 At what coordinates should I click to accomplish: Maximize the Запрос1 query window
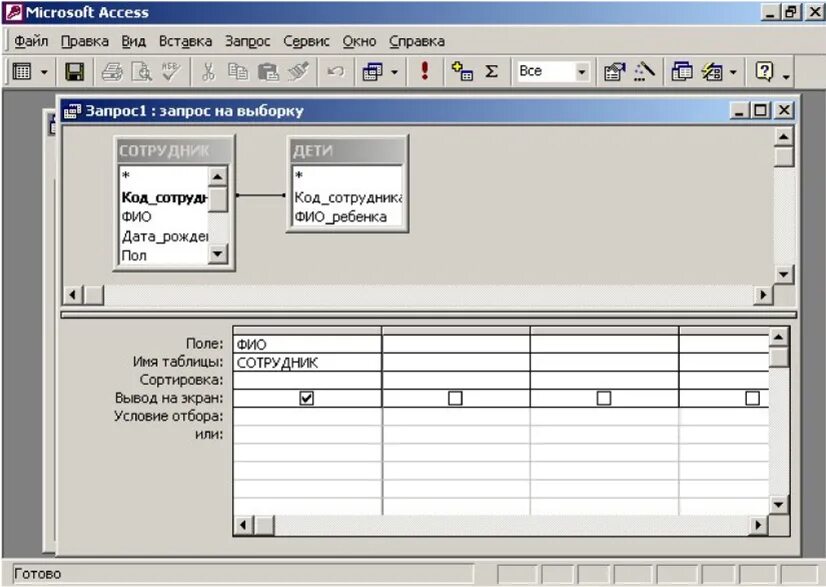[x=760, y=110]
